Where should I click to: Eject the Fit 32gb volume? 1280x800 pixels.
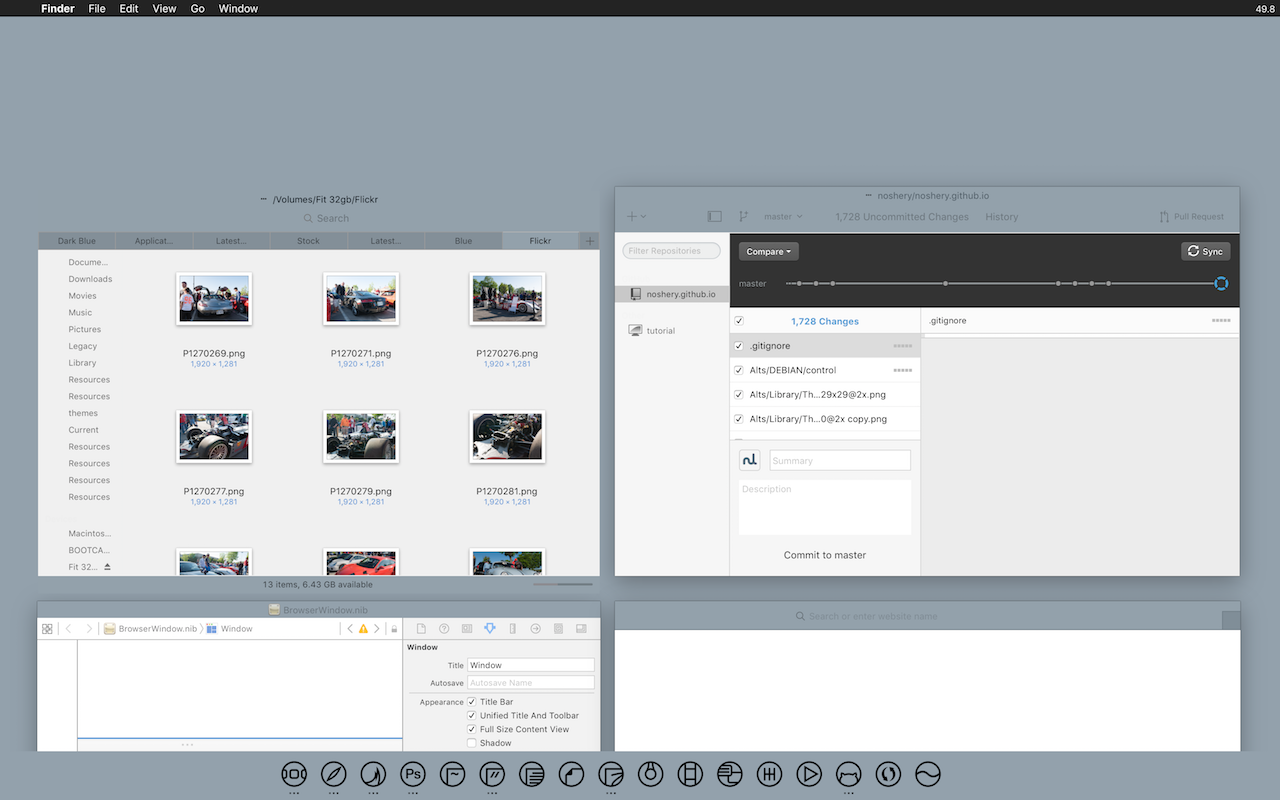(x=107, y=567)
